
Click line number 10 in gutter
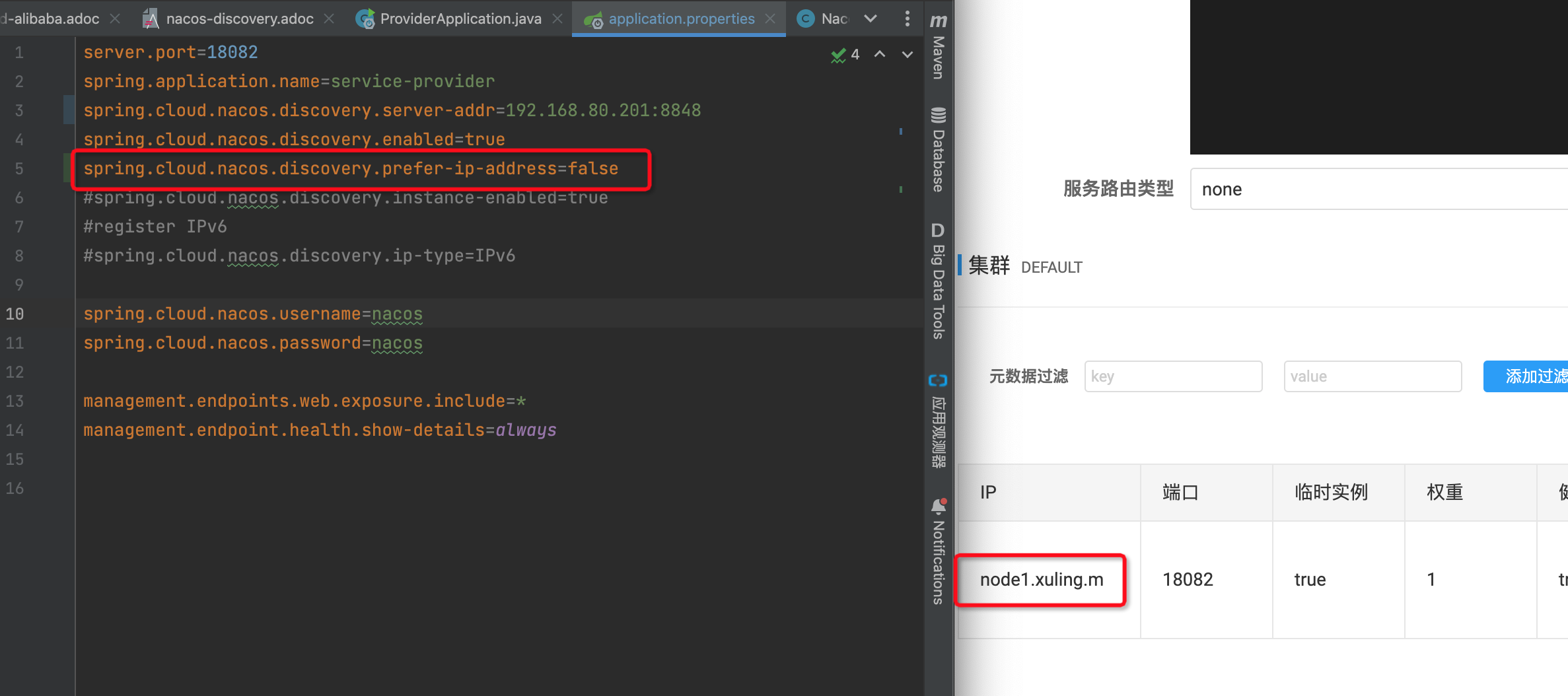coord(15,314)
